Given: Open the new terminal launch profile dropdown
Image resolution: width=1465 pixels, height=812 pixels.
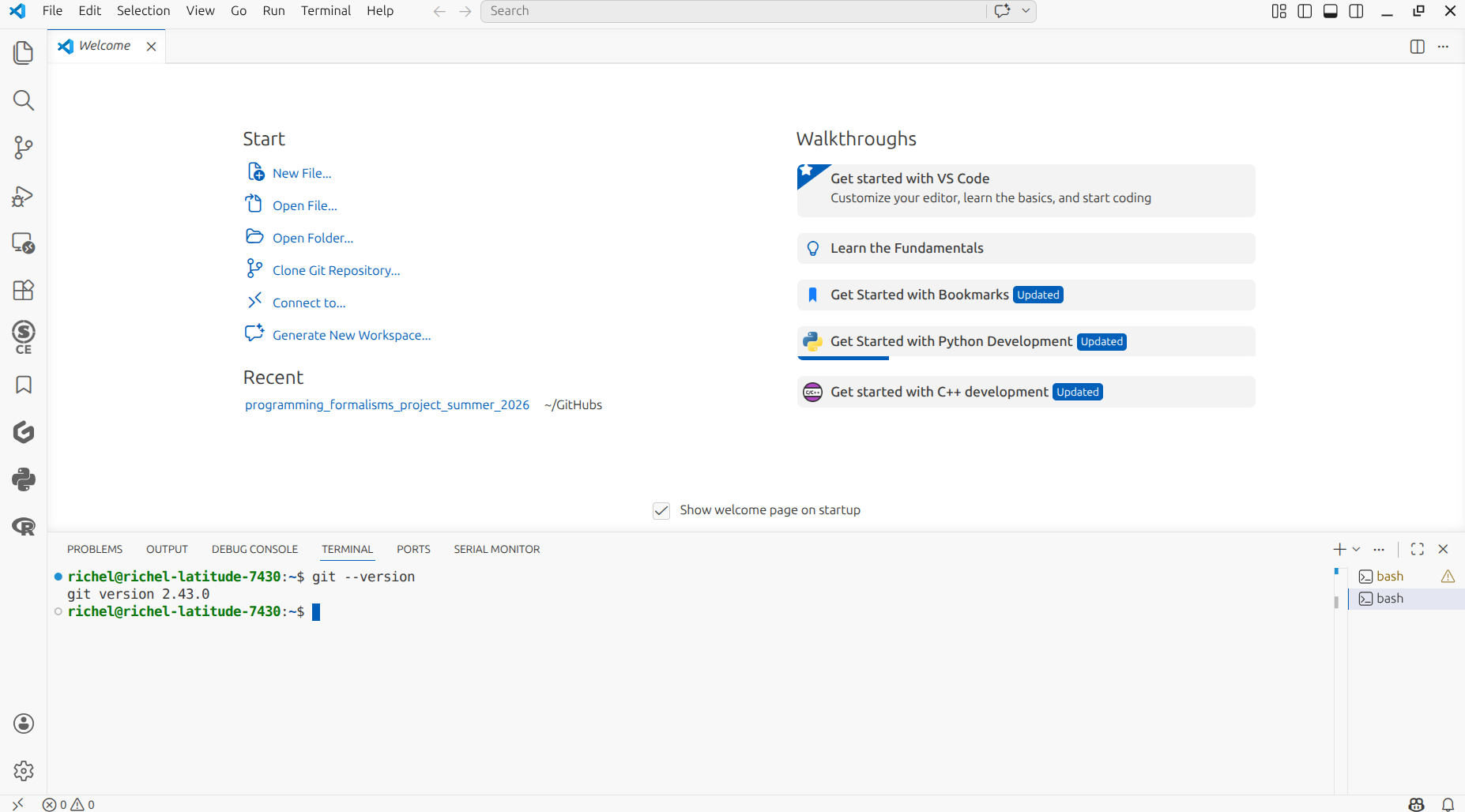Looking at the screenshot, I should click(1356, 549).
